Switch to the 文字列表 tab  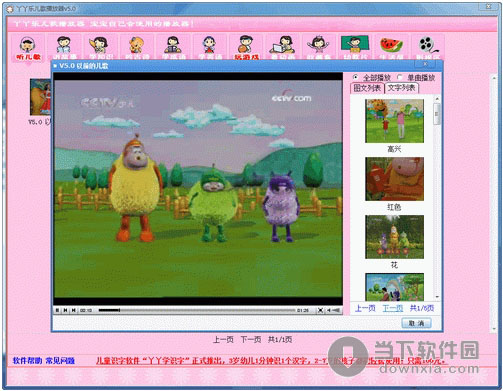click(x=401, y=88)
